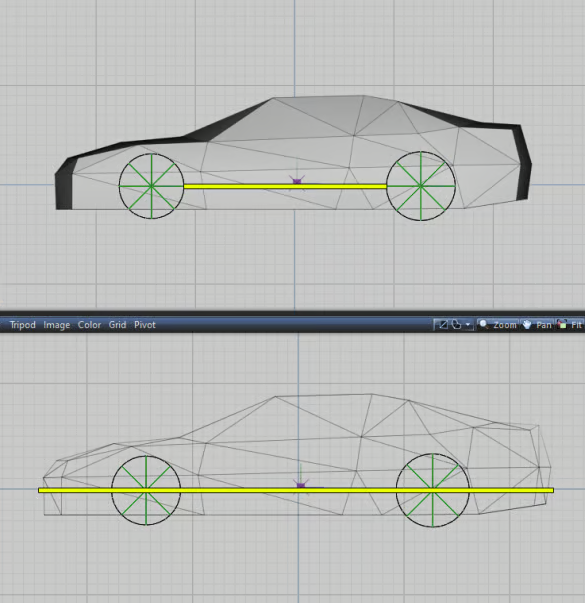
Task: Select the rear wheel in shaded view
Action: pyautogui.click(x=421, y=186)
